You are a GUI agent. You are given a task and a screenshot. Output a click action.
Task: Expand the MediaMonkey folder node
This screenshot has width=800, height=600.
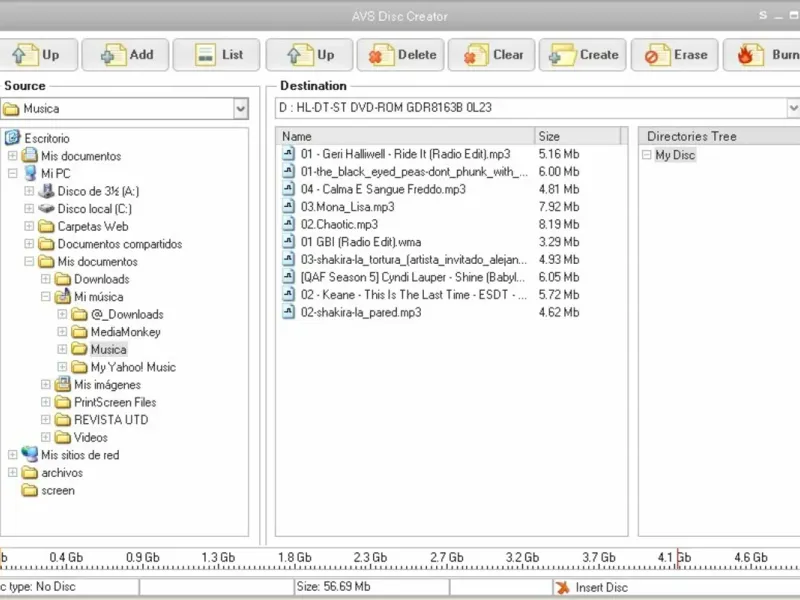pos(62,332)
